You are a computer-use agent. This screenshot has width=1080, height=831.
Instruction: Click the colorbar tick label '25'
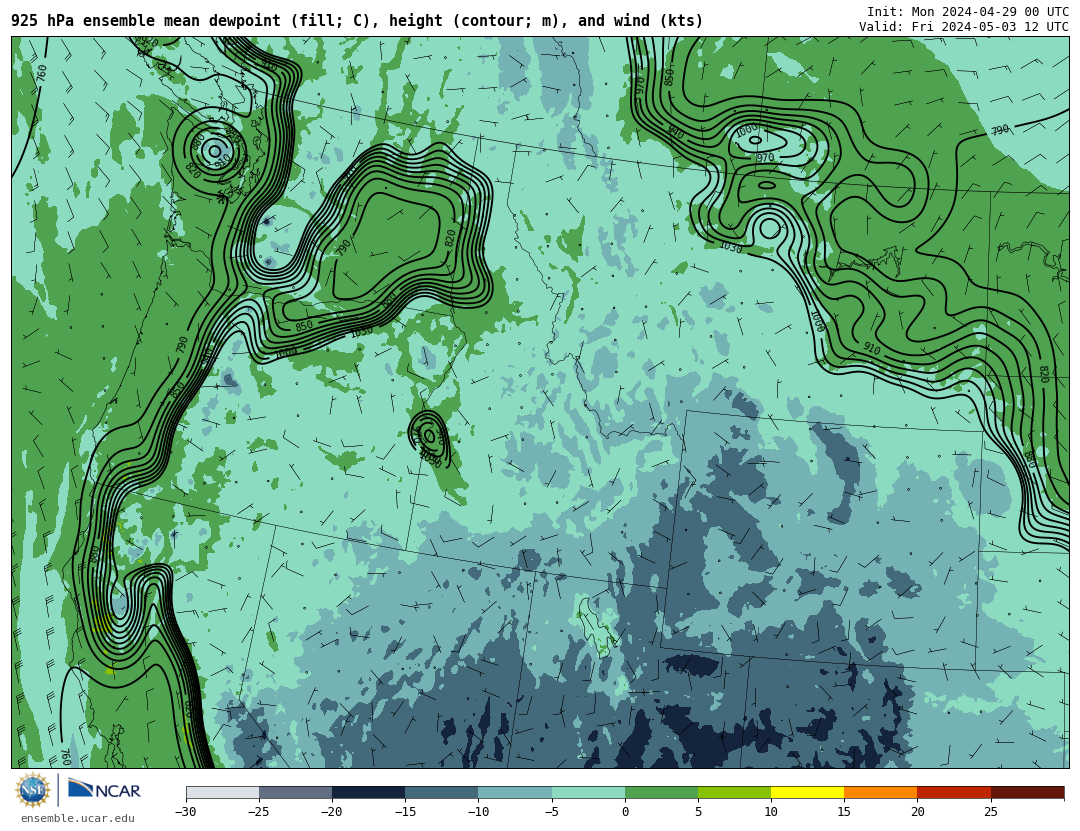pos(990,812)
